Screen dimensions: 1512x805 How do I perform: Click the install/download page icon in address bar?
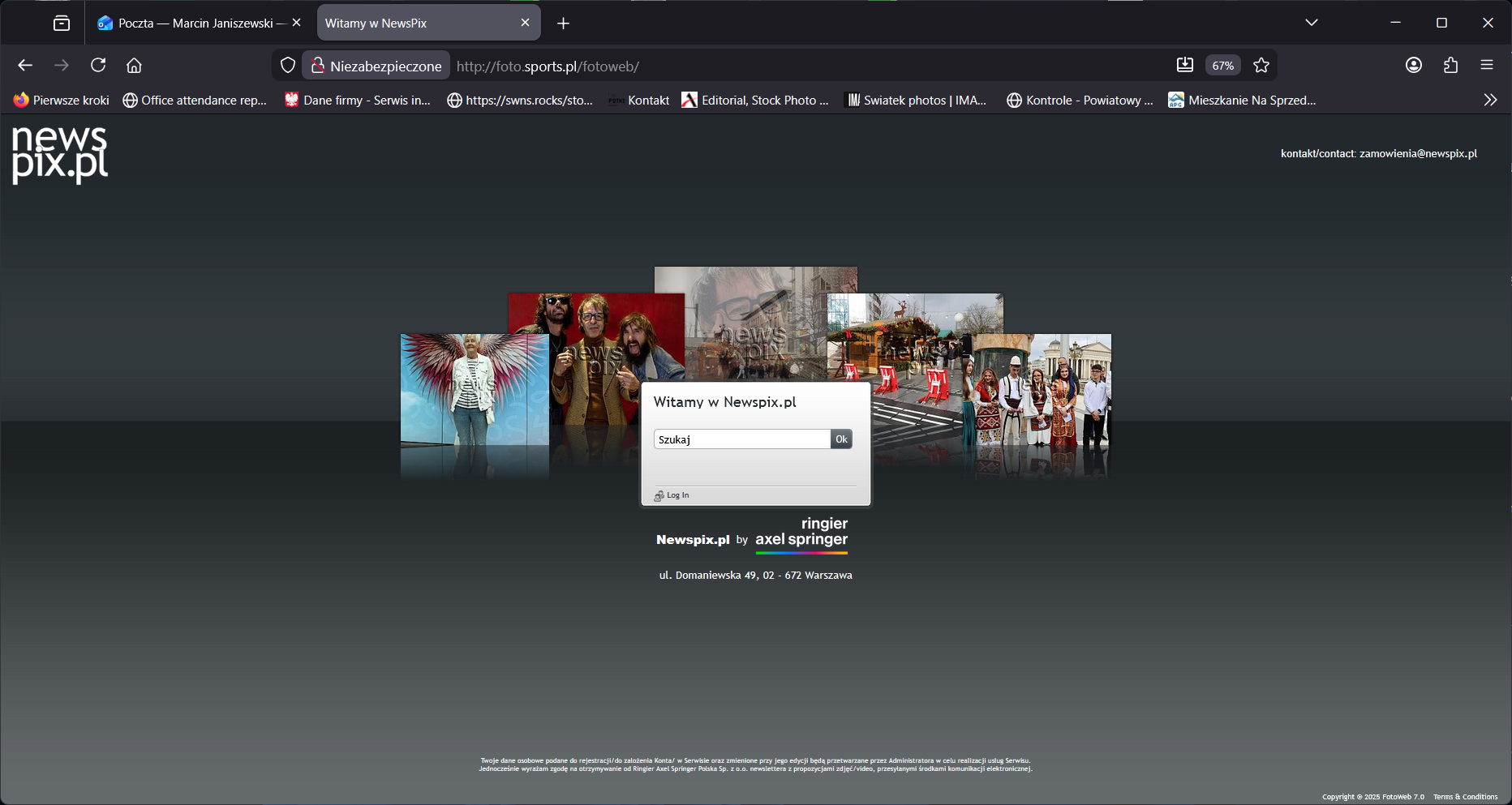pyautogui.click(x=1184, y=66)
